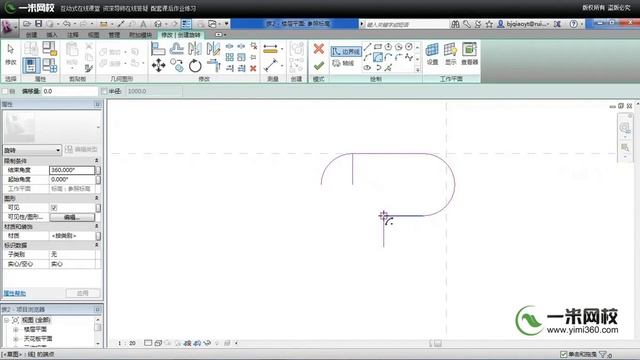The height and width of the screenshot is (360, 640).
Task: Click the Save disk icon
Action: click(38, 24)
